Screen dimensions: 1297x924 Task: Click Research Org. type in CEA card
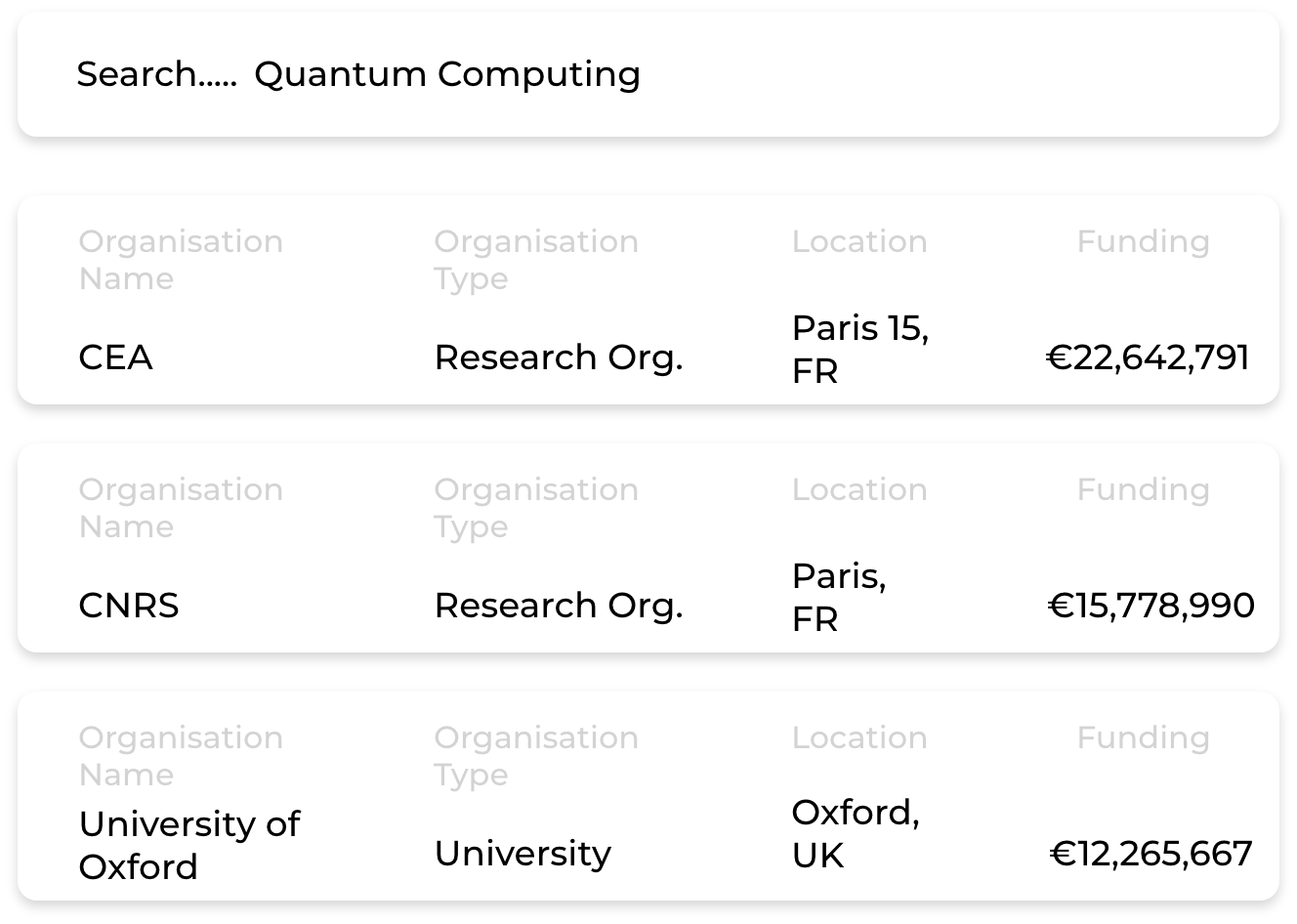559,358
